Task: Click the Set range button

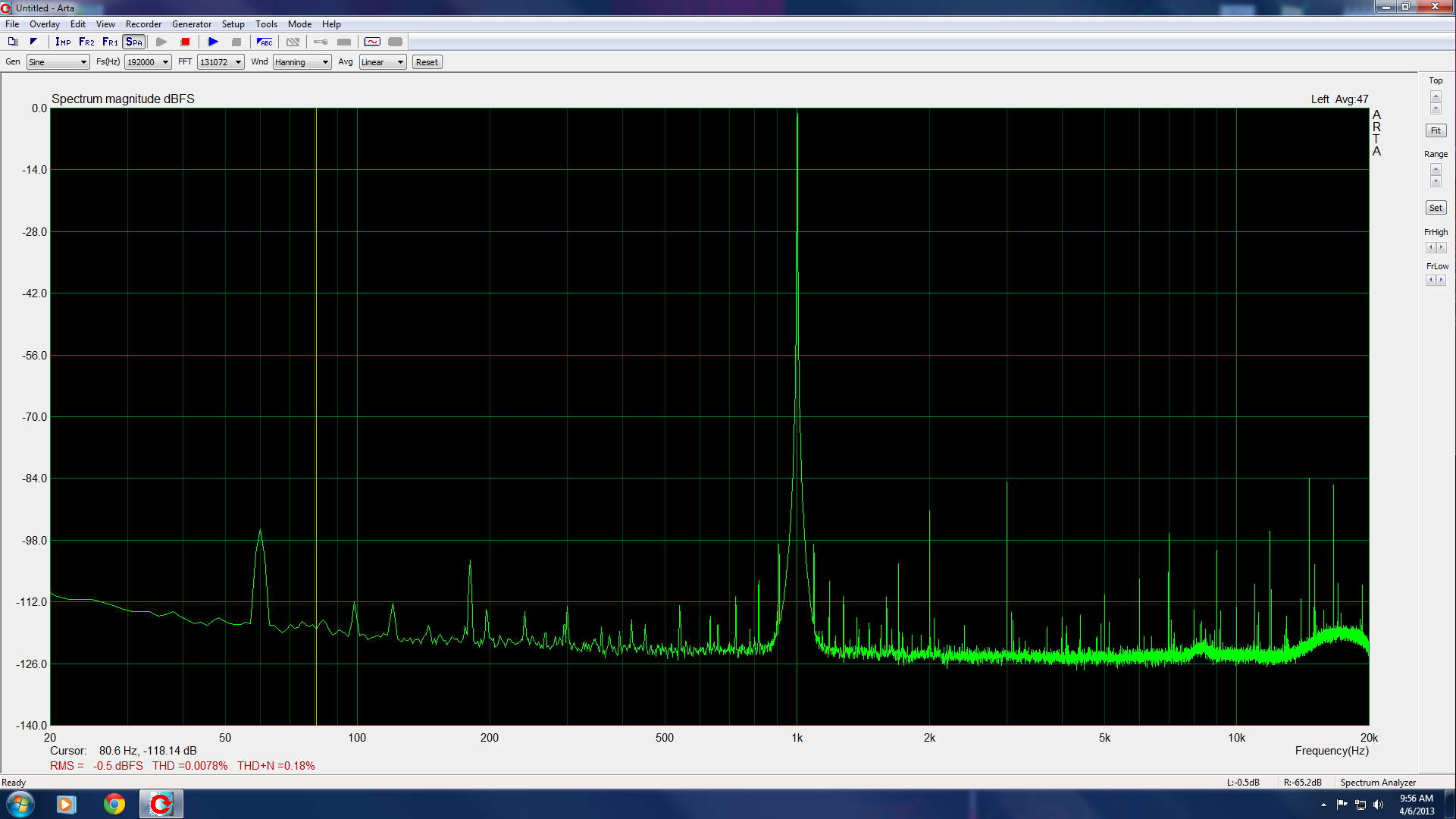Action: 1436,208
